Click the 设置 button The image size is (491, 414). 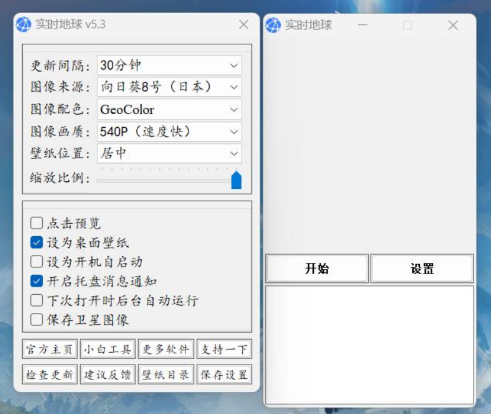(422, 268)
